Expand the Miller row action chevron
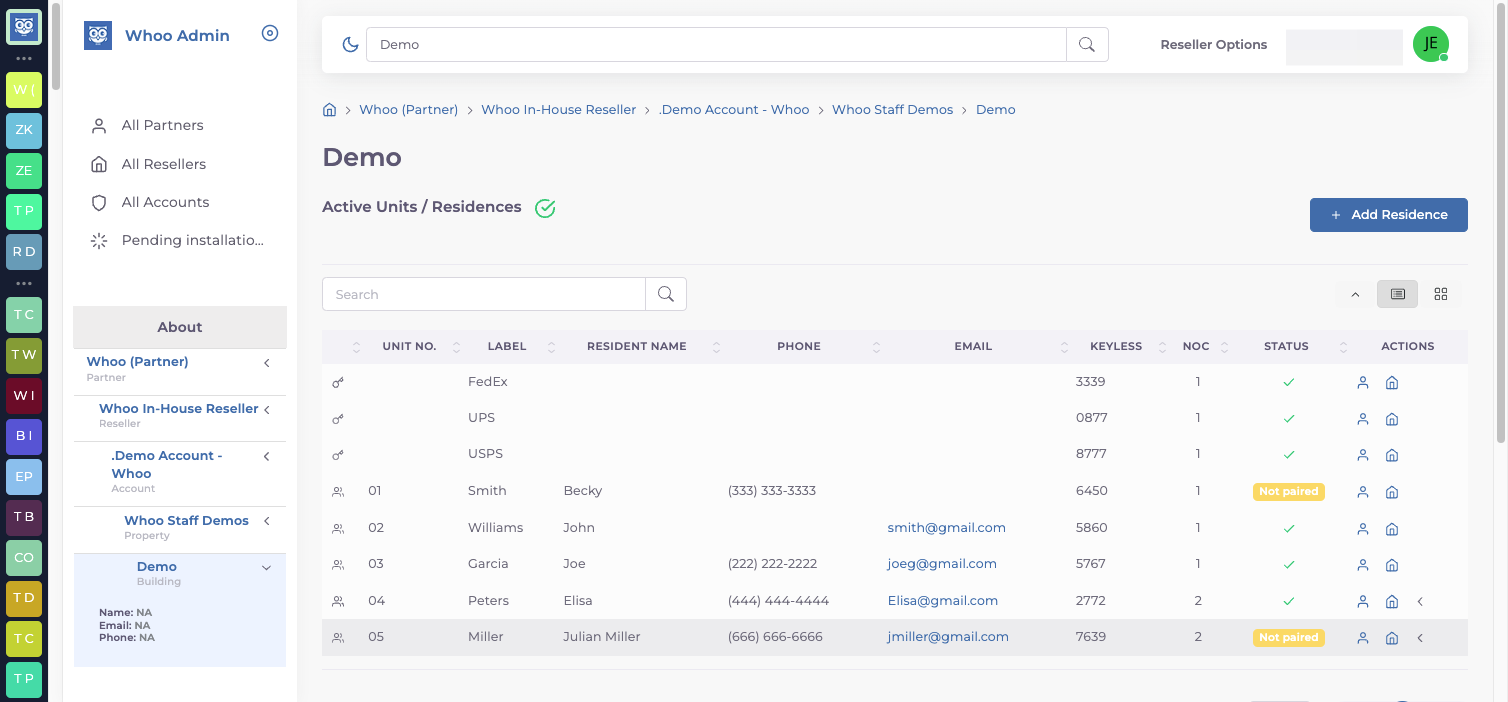 click(1420, 638)
